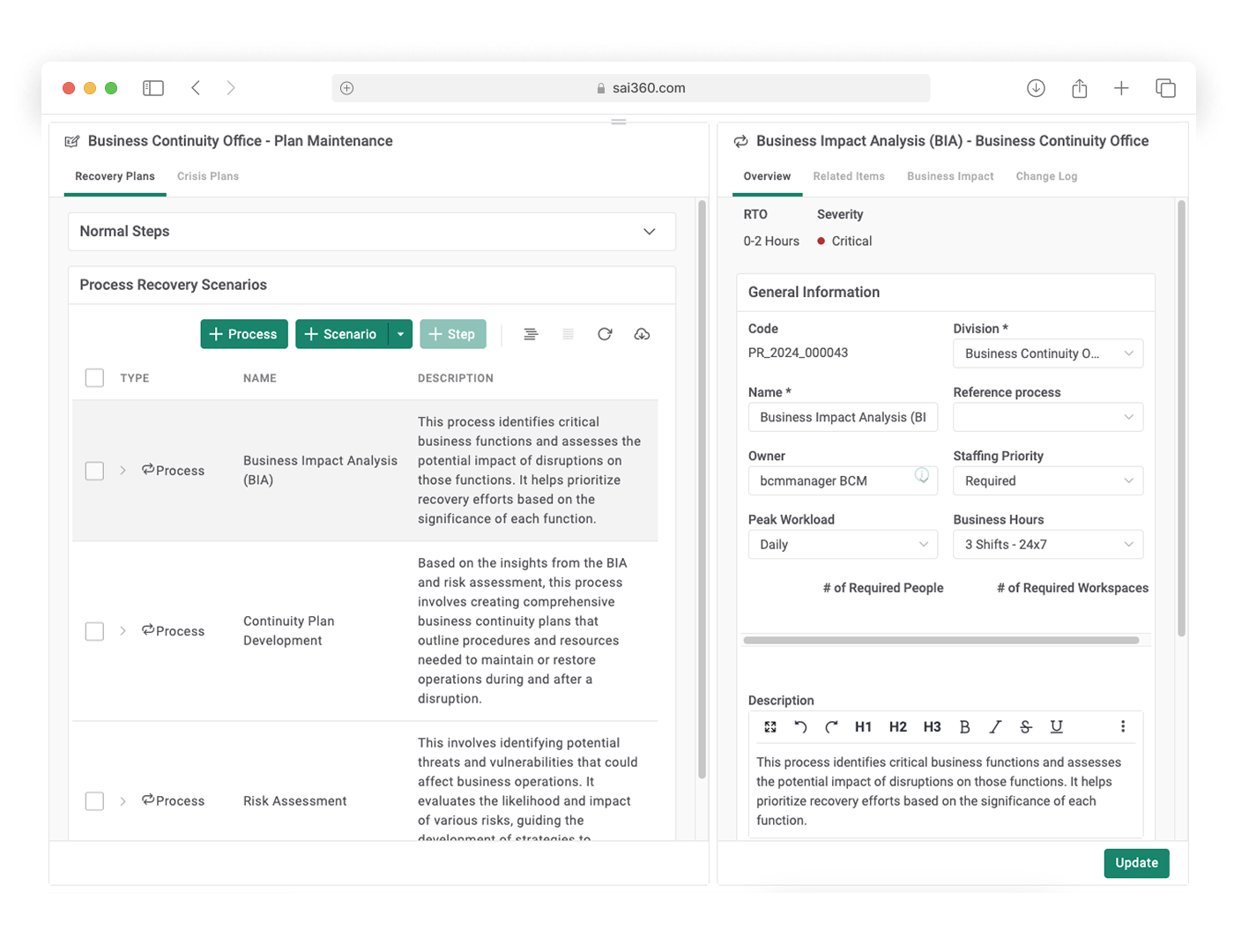
Task: Switch to the Recovery Plans tab
Action: (x=115, y=176)
